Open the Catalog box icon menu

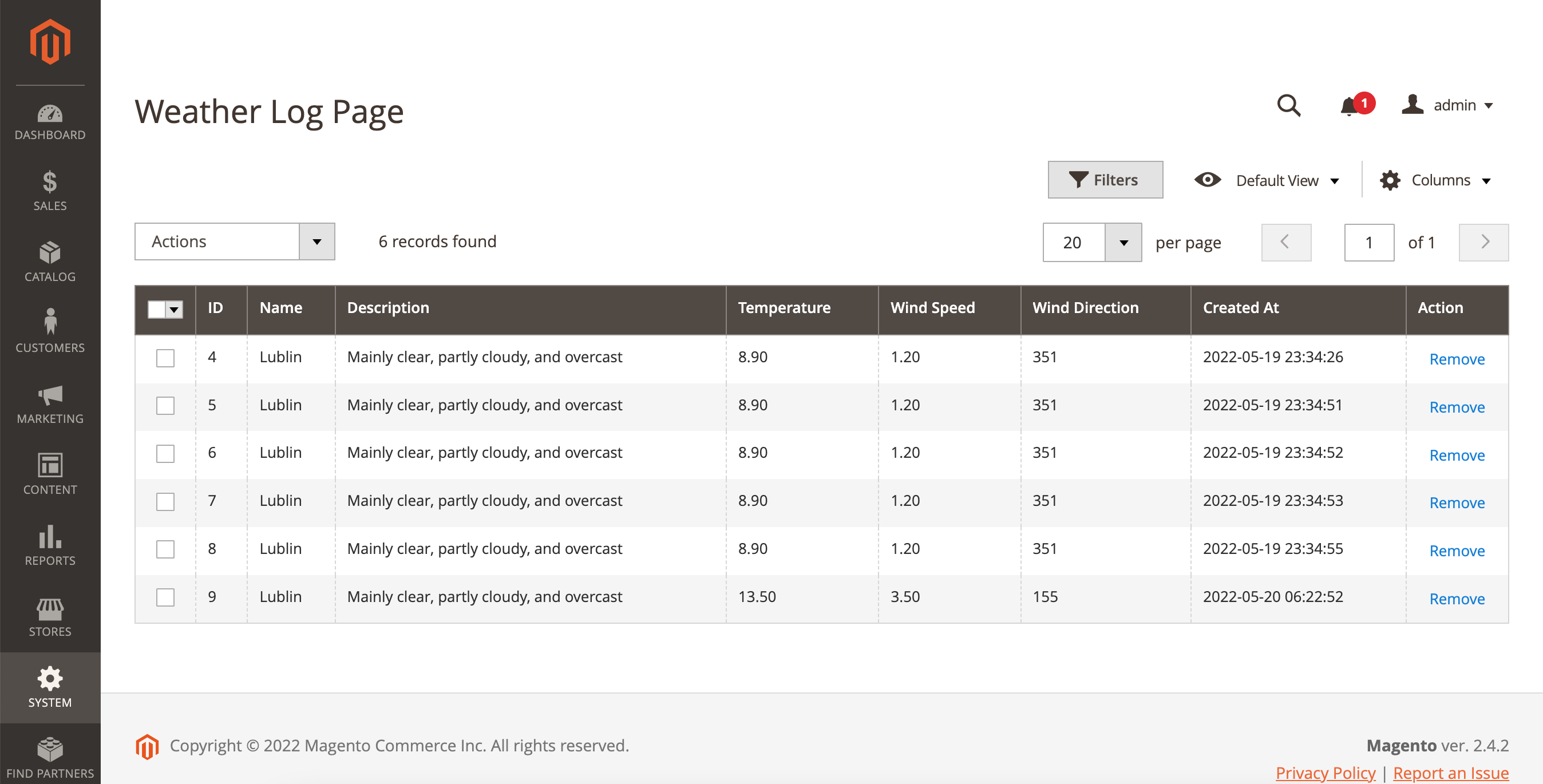pos(50,262)
